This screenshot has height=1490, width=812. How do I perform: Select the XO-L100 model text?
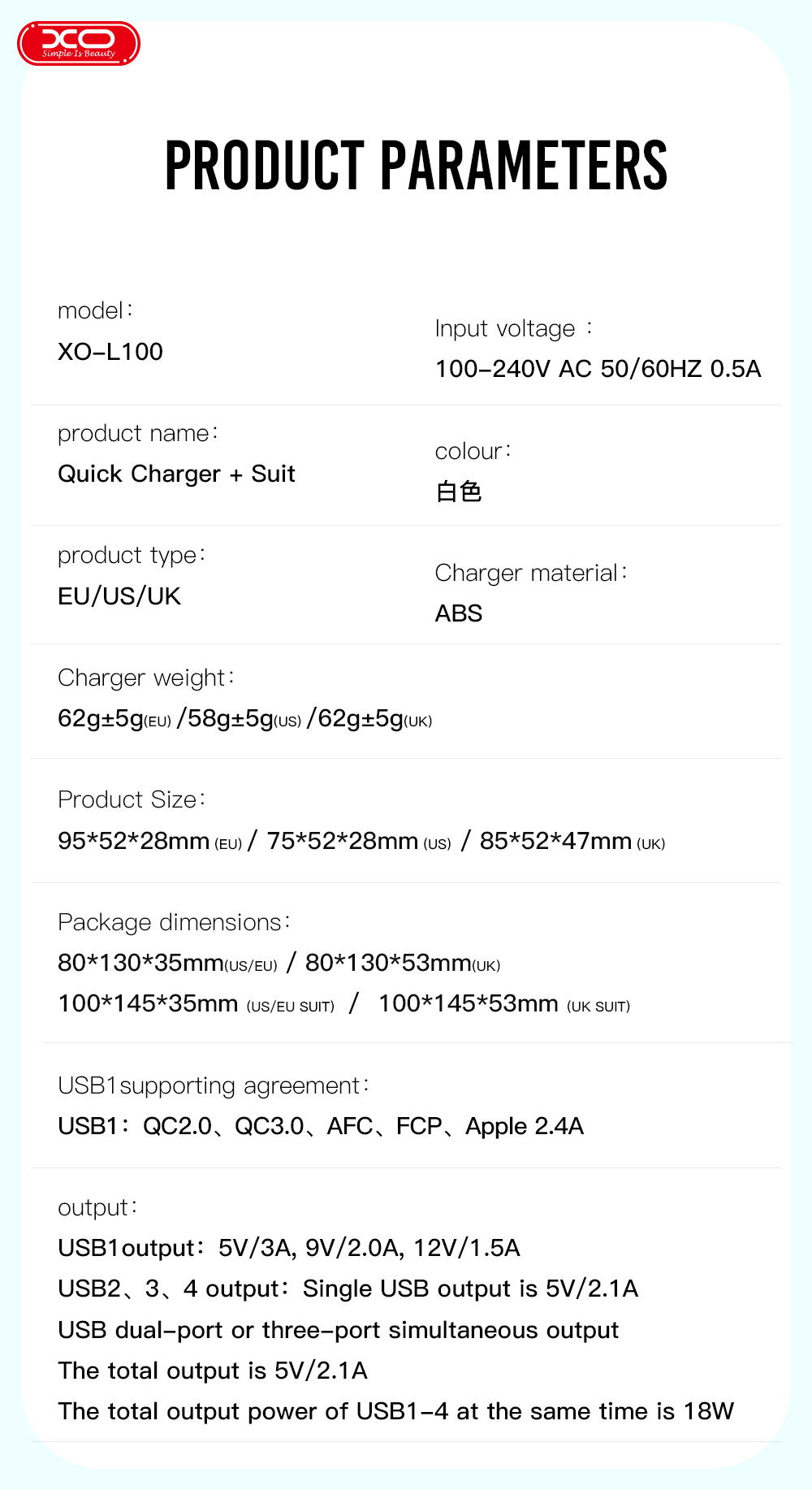click(110, 352)
